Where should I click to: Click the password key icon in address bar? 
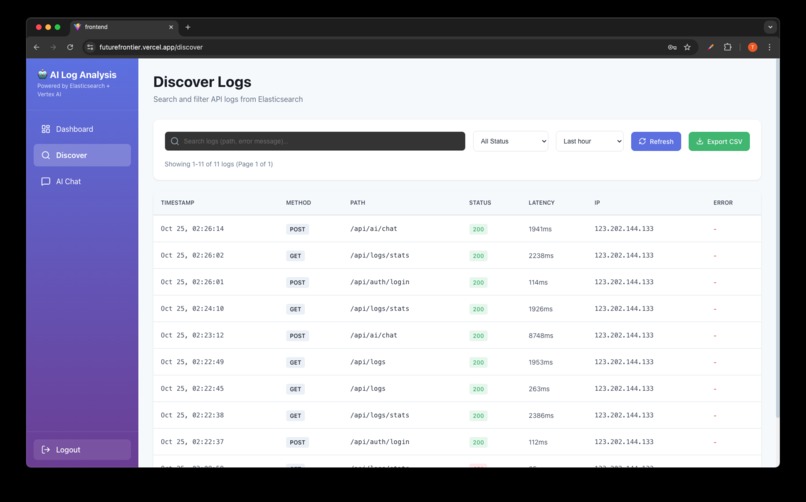coord(672,47)
